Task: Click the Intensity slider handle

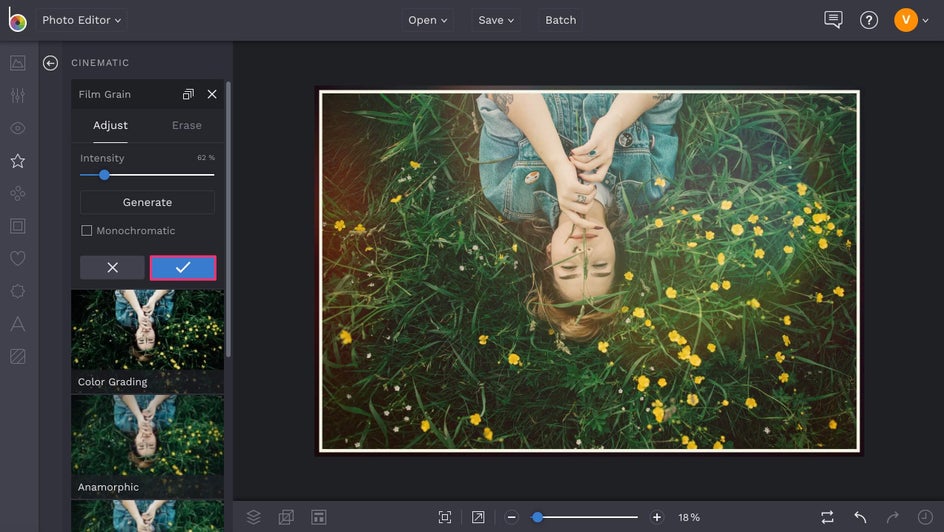Action: click(x=104, y=175)
